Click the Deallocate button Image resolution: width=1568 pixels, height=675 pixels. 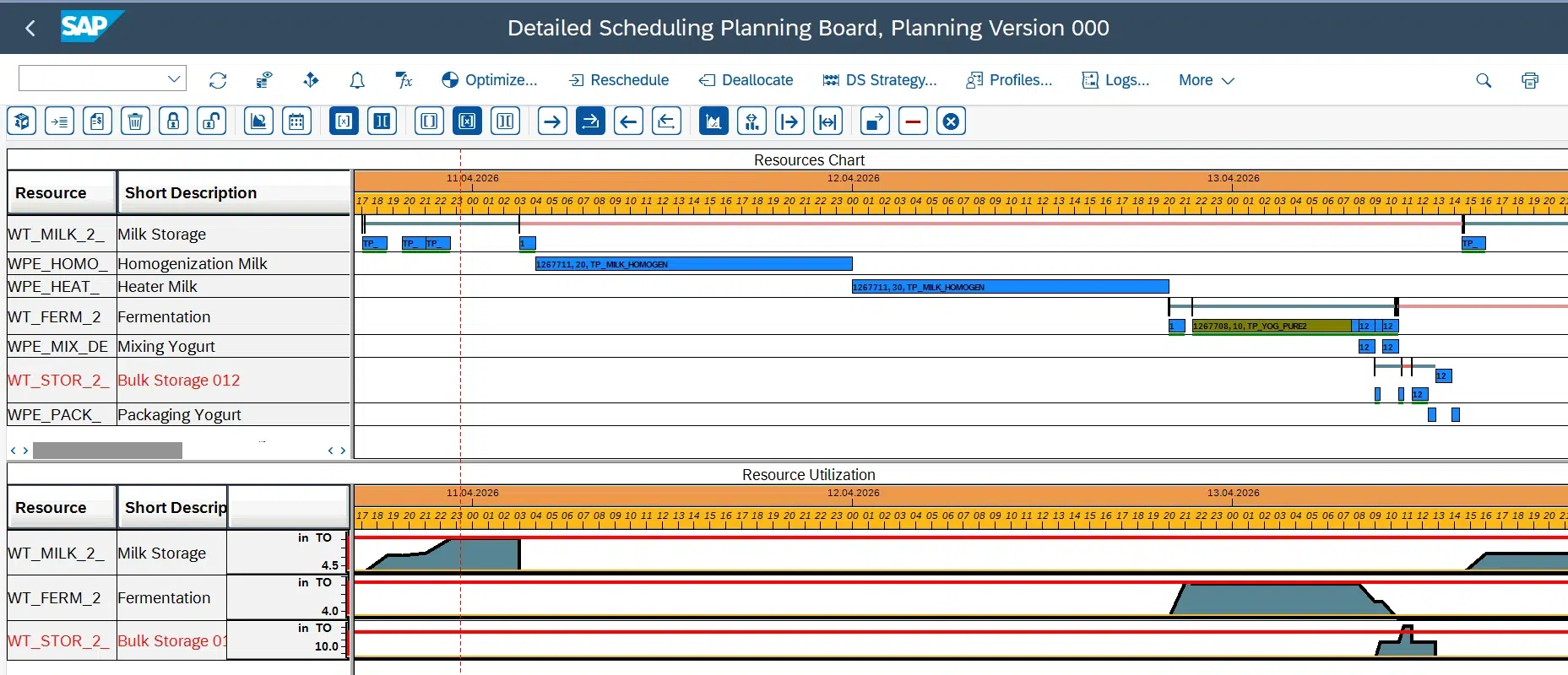[x=746, y=80]
